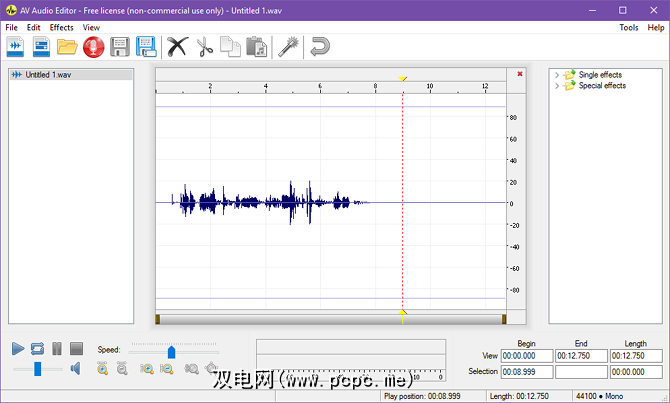Click the Undo arrow icon
The height and width of the screenshot is (403, 670).
320,46
